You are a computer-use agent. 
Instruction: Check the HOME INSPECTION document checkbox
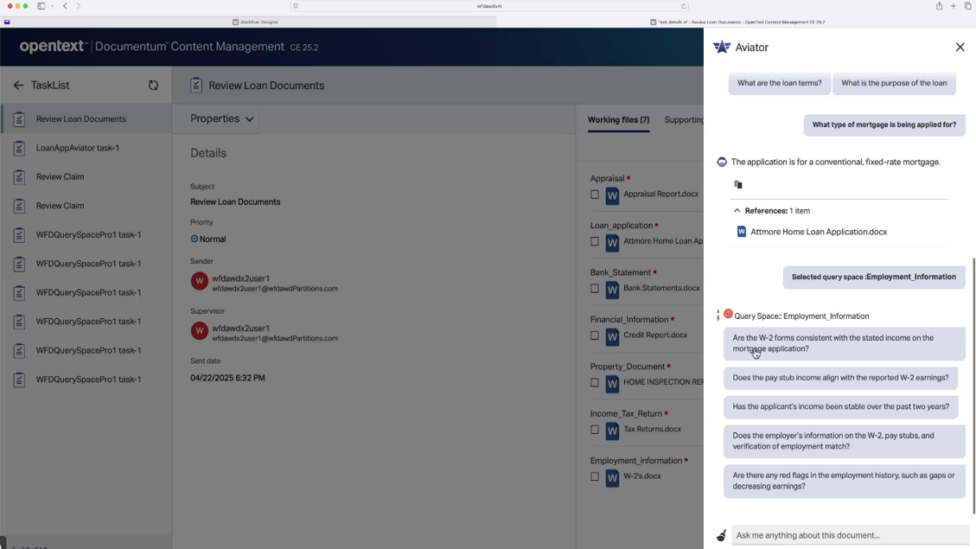point(594,382)
